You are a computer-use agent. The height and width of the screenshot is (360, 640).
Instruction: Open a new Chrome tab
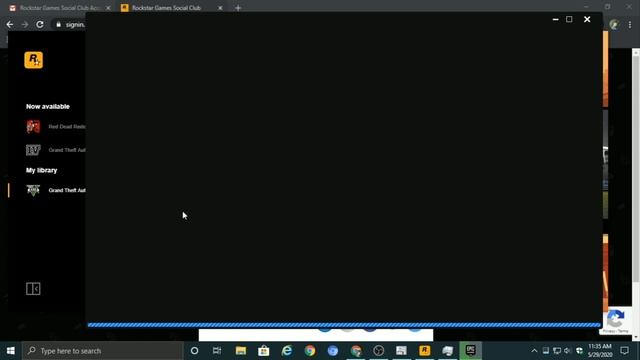pyautogui.click(x=238, y=8)
